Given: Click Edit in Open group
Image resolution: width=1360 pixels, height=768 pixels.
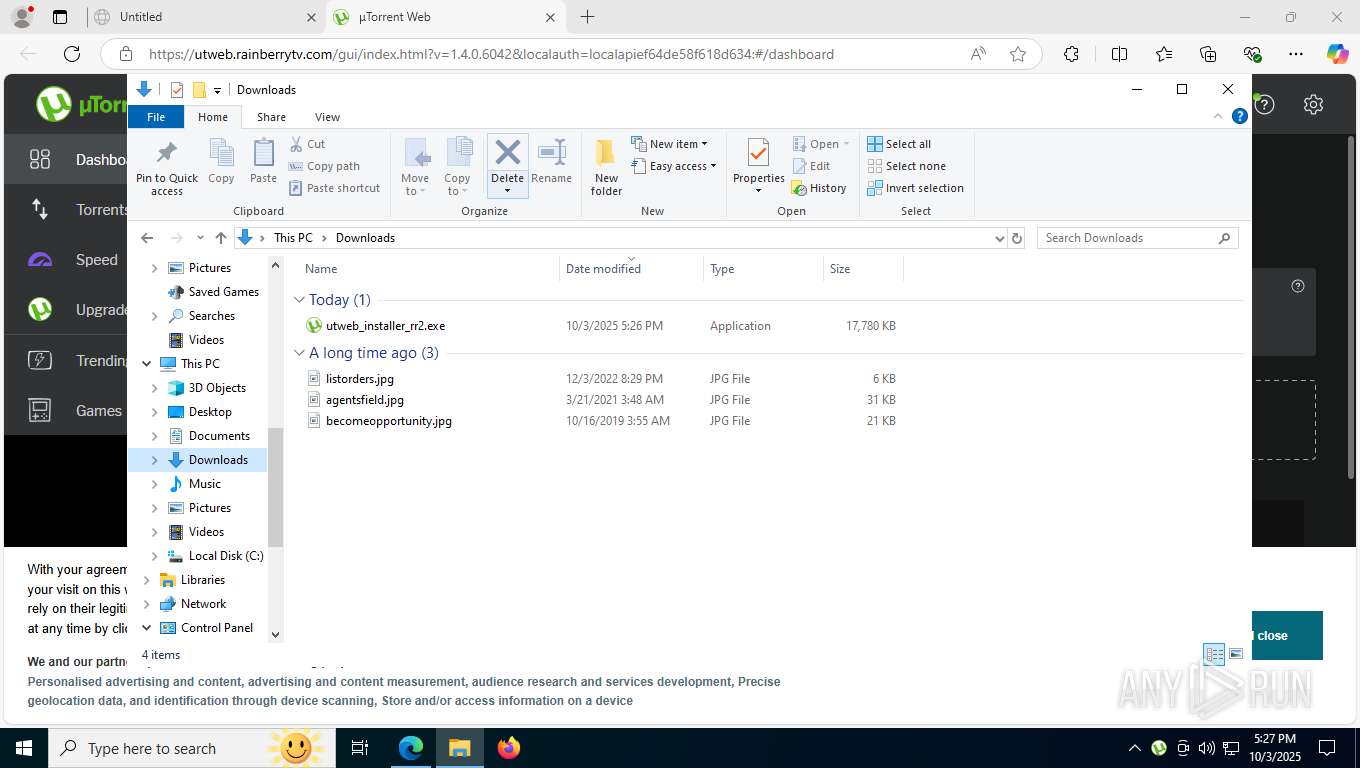Looking at the screenshot, I should click(811, 166).
